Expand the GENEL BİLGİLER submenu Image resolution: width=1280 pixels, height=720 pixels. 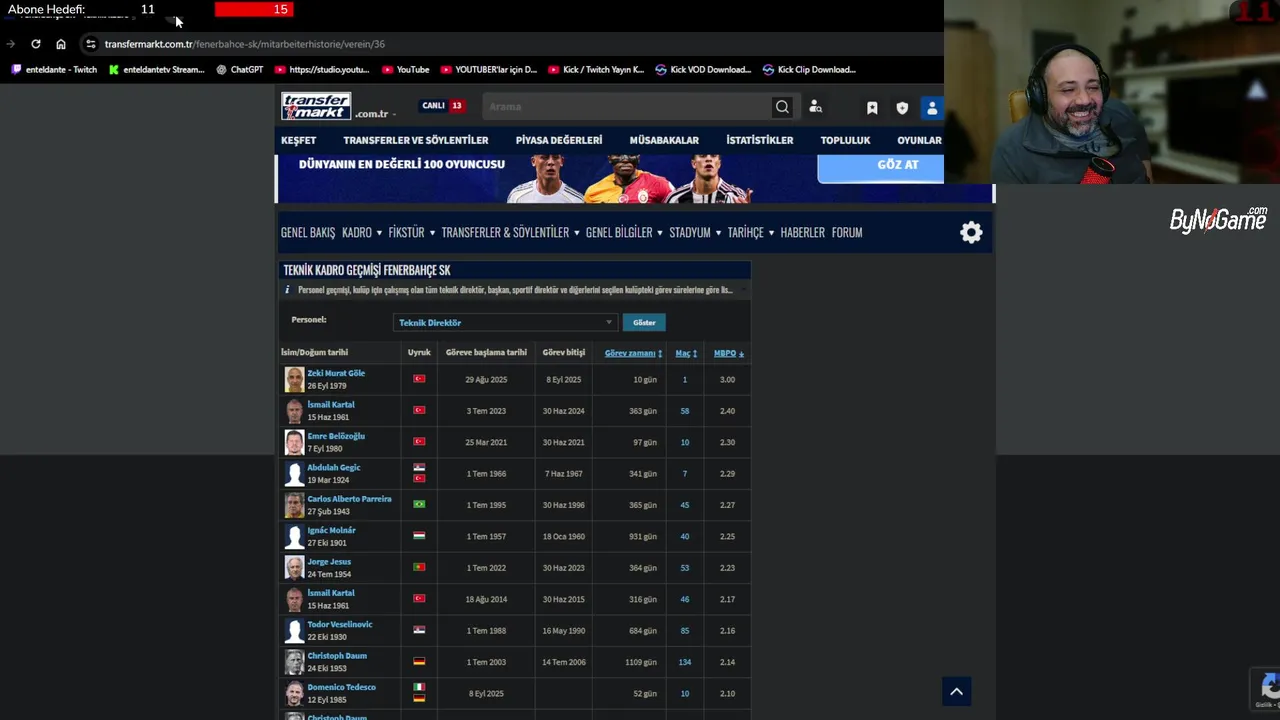tap(624, 232)
